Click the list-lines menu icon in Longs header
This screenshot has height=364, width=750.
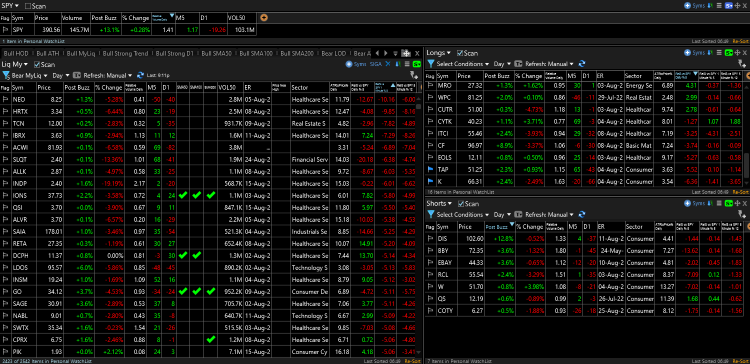[720, 53]
